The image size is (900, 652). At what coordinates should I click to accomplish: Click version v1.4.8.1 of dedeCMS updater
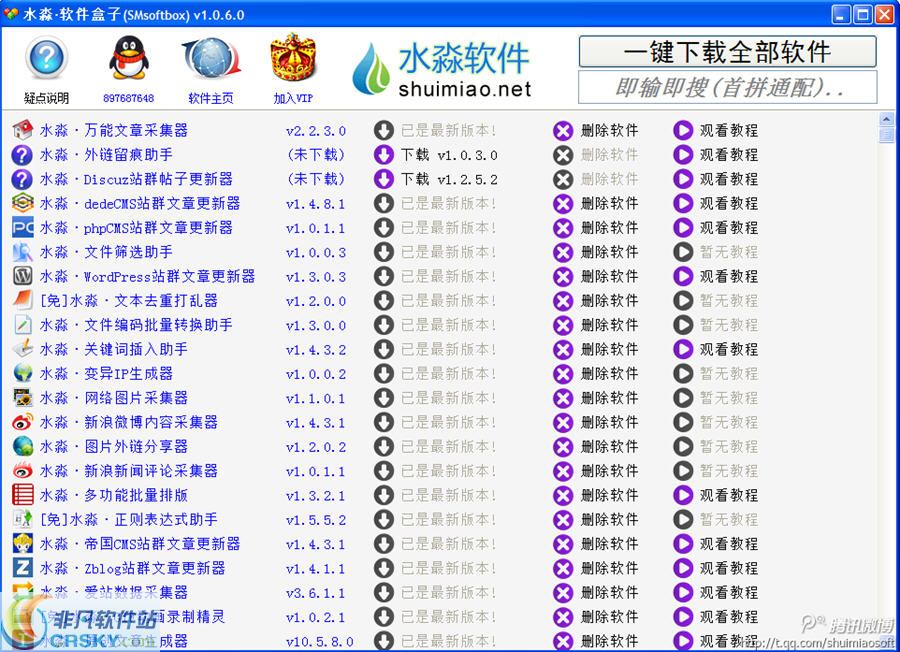[x=316, y=204]
